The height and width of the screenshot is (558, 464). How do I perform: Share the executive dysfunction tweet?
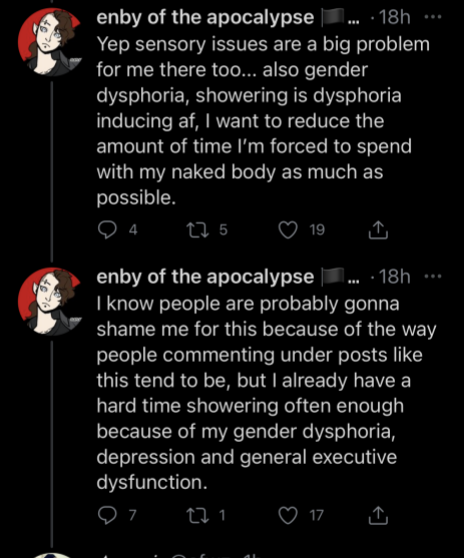378,515
